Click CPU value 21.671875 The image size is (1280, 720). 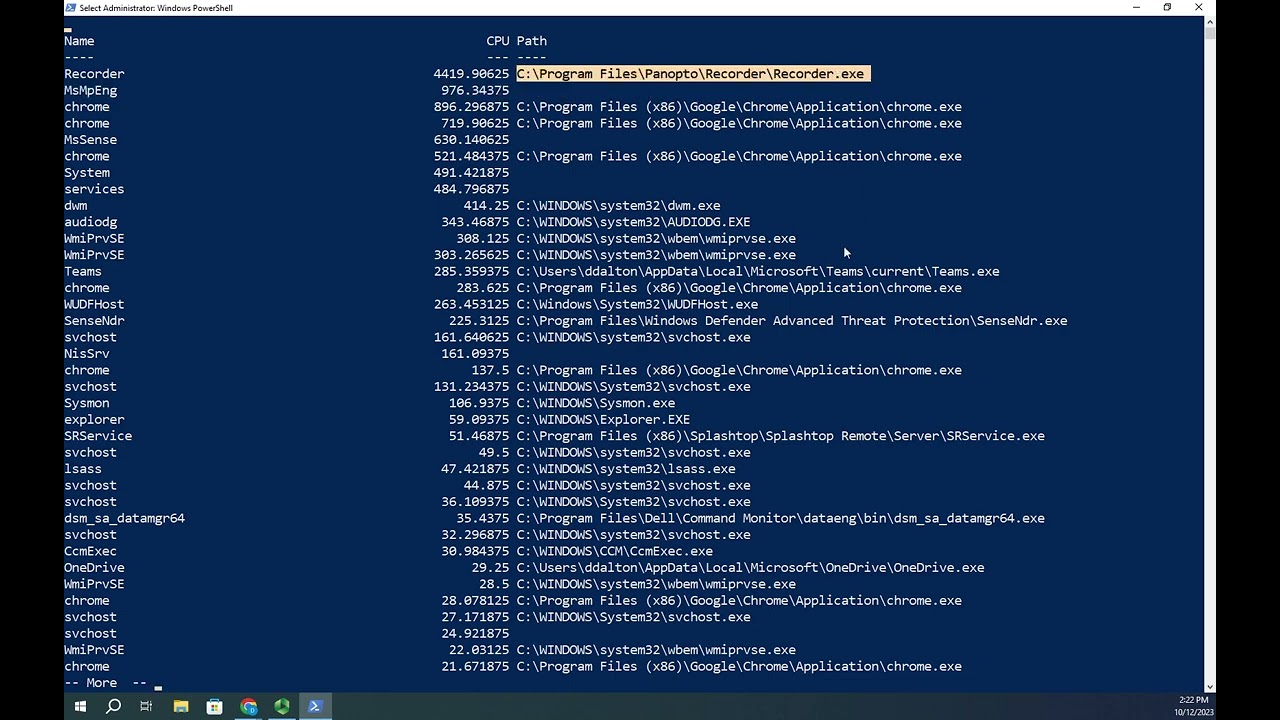point(475,666)
